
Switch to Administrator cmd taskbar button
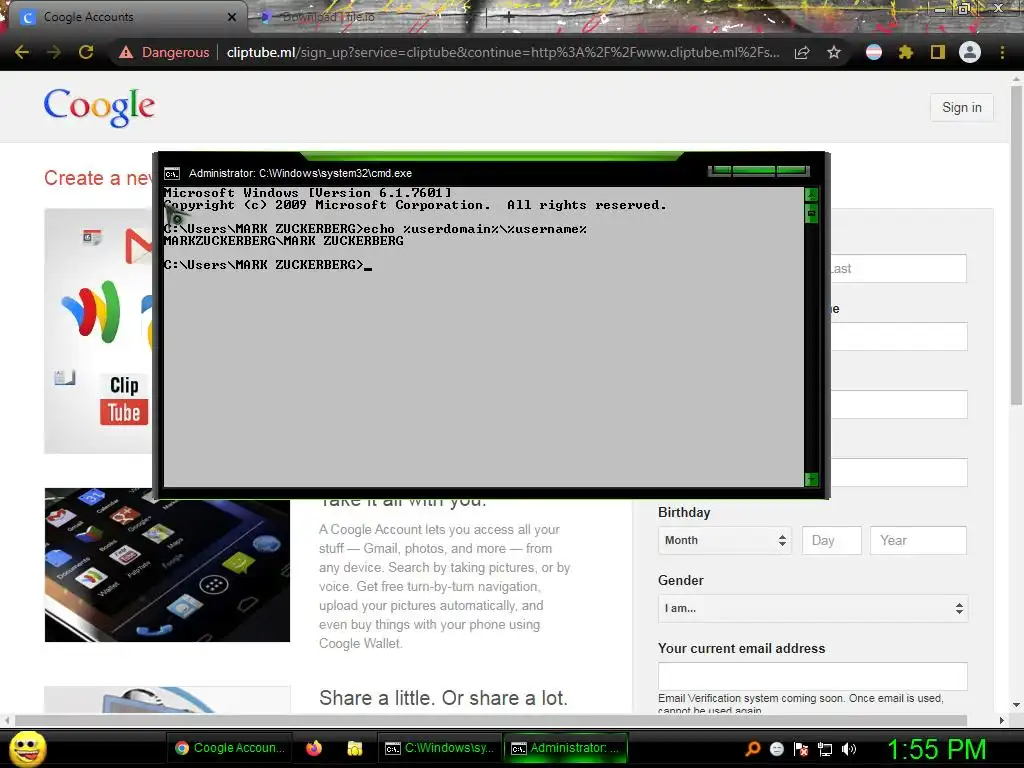566,748
